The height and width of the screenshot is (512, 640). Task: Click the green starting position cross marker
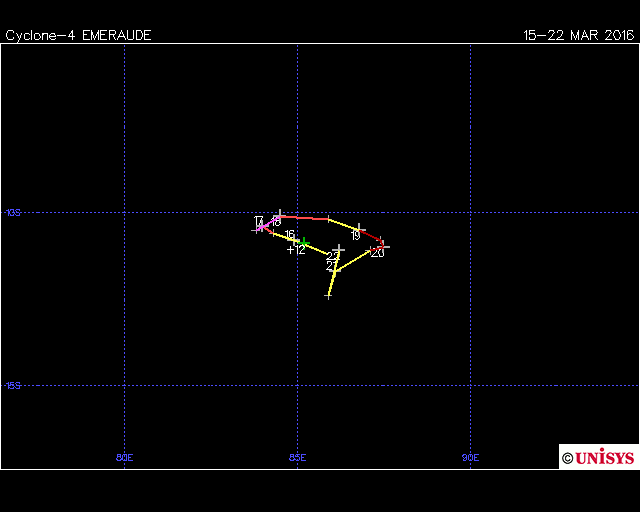tap(304, 242)
